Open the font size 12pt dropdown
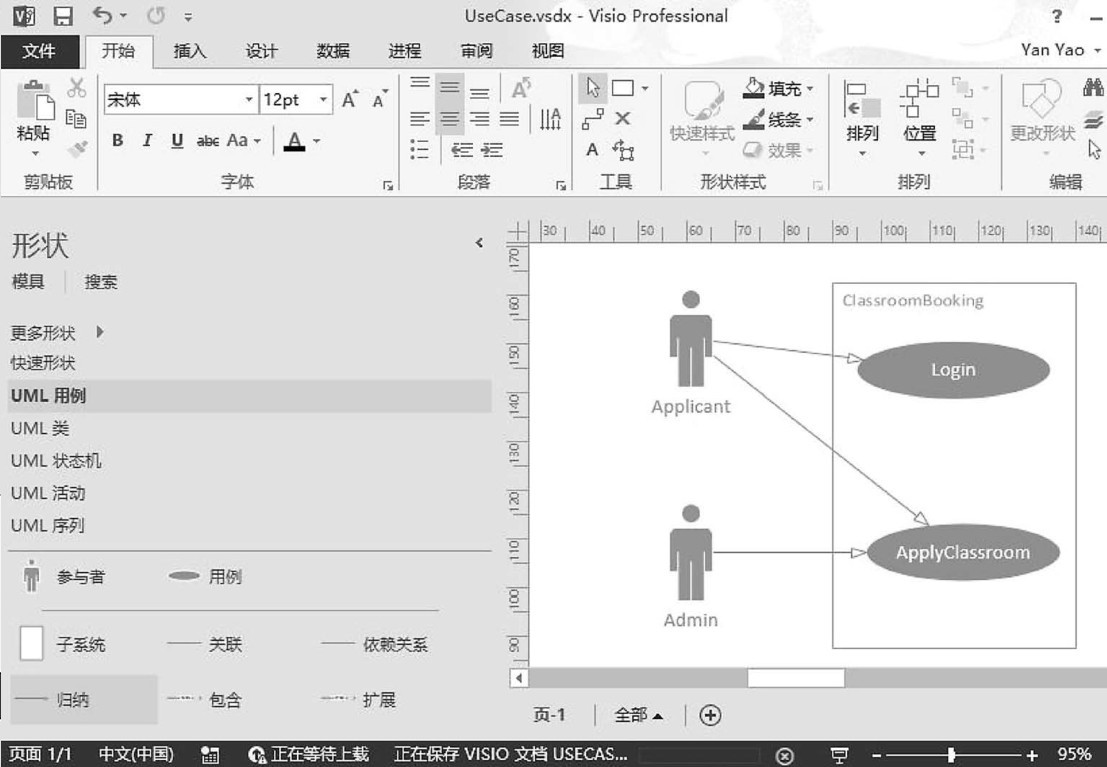Screen dimensions: 1107x767 323,100
